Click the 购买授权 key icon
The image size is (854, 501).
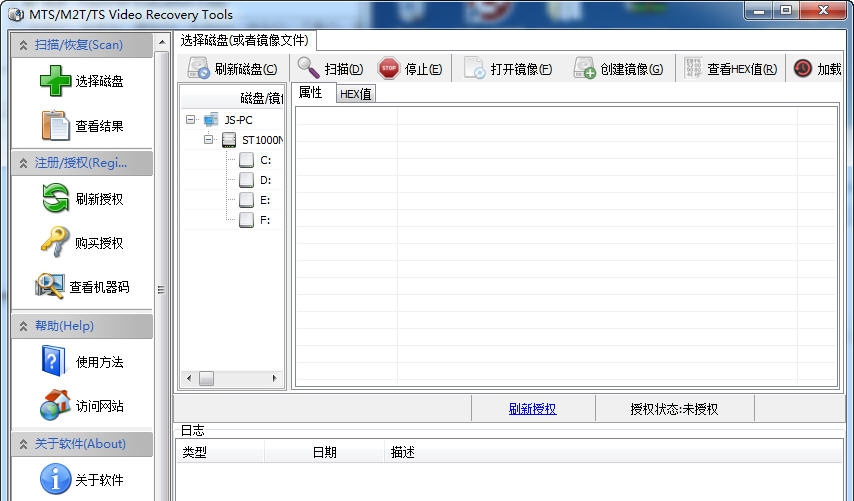(55, 242)
